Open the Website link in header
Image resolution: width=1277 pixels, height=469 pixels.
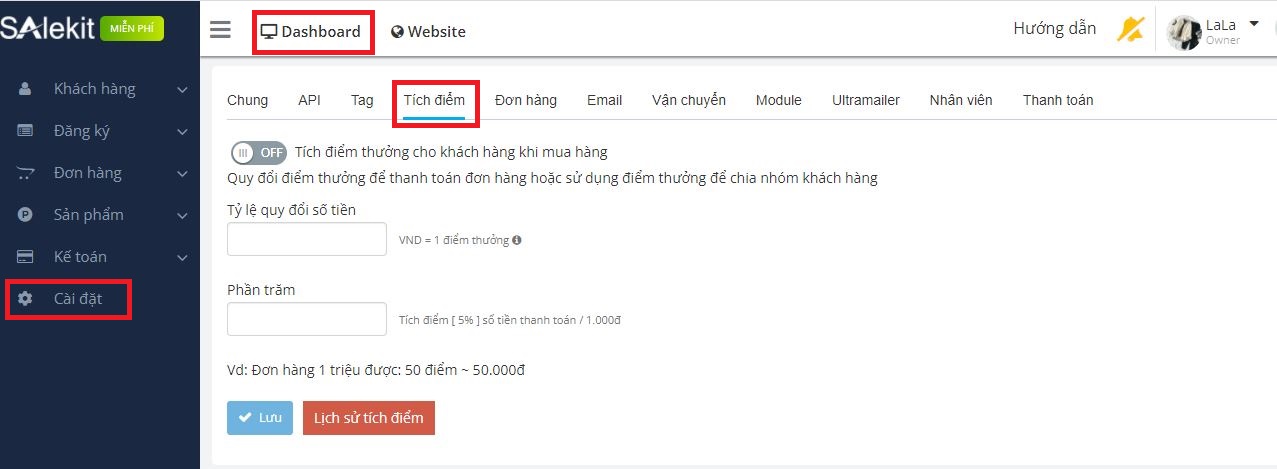pos(428,32)
